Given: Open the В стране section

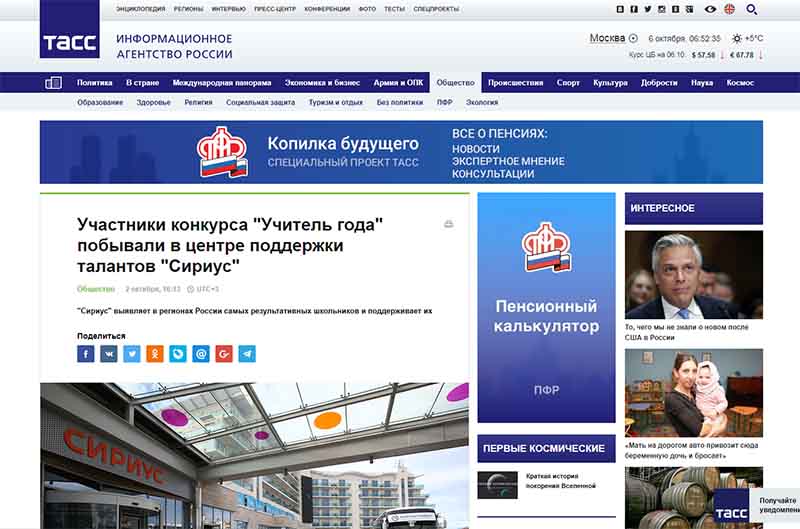Looking at the screenshot, I should (142, 83).
